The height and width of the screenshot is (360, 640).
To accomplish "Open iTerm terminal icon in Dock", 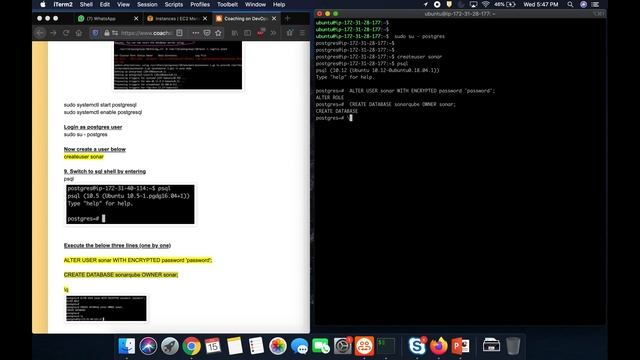I will [386, 346].
